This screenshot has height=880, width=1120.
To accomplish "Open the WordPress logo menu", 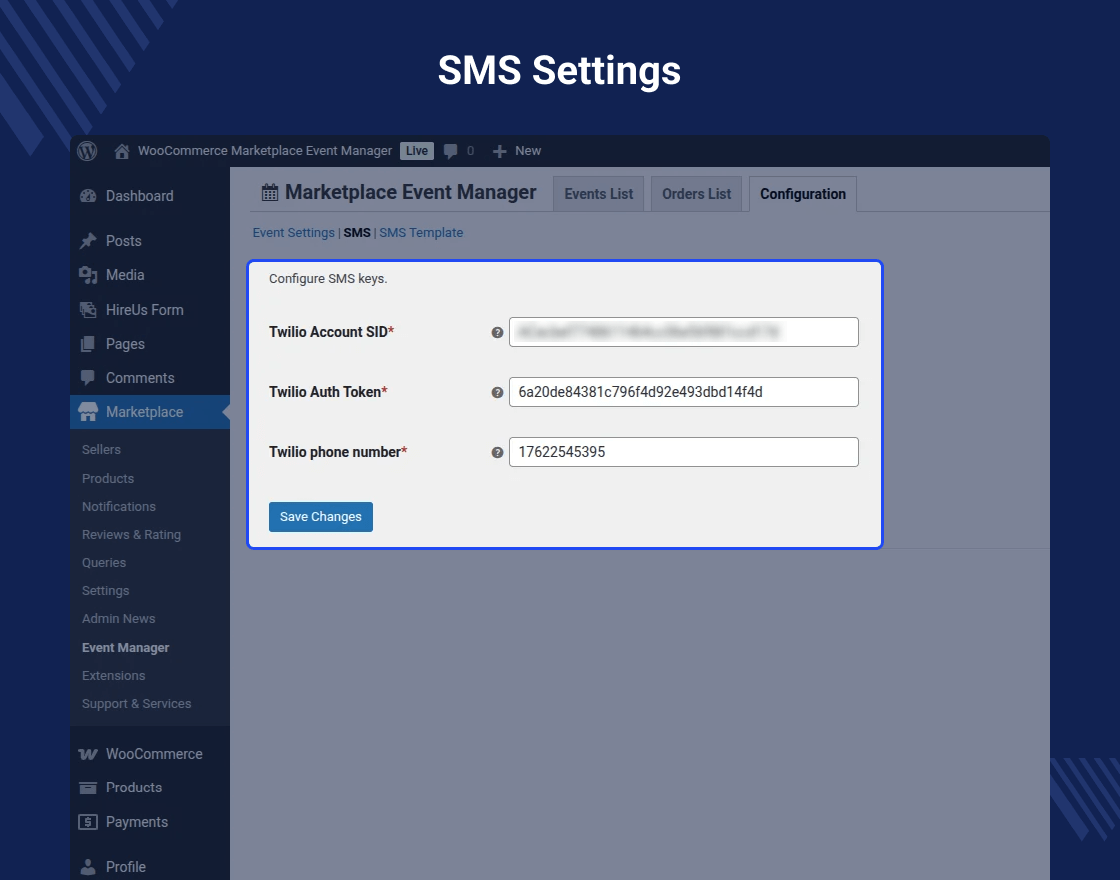I will coord(87,150).
